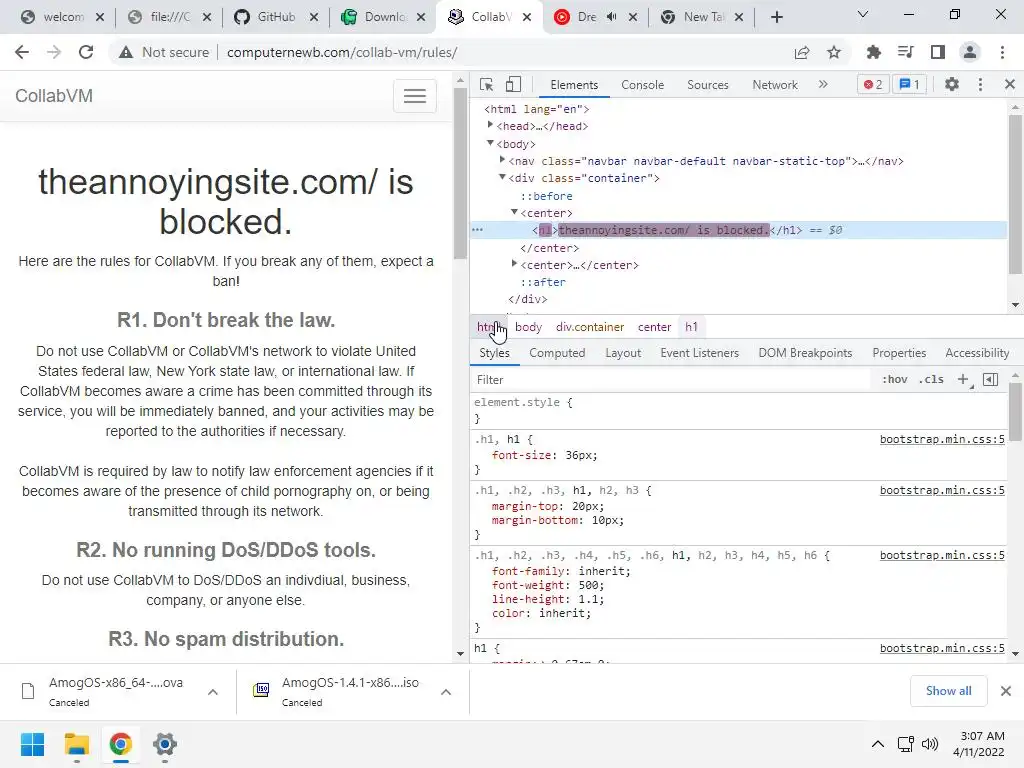Expand the nav navbar node
The image size is (1024, 768).
[x=502, y=160]
